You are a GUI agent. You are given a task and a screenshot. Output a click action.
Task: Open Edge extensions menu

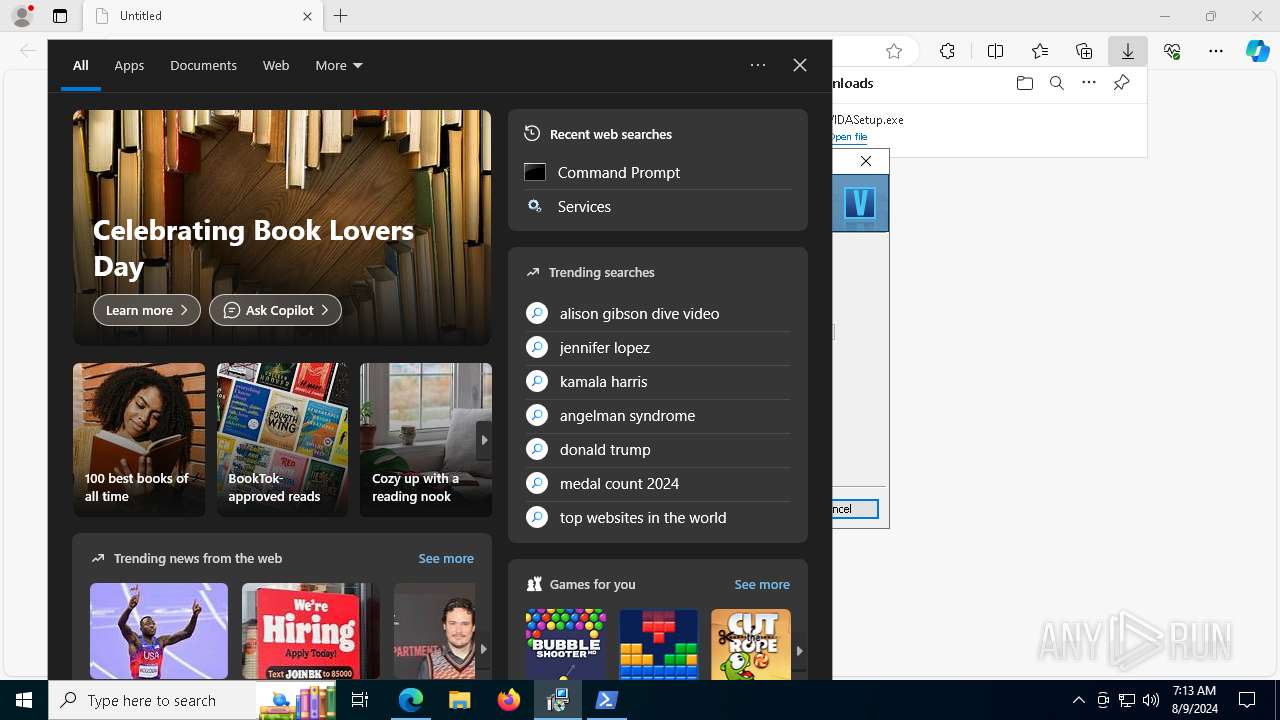[947, 51]
